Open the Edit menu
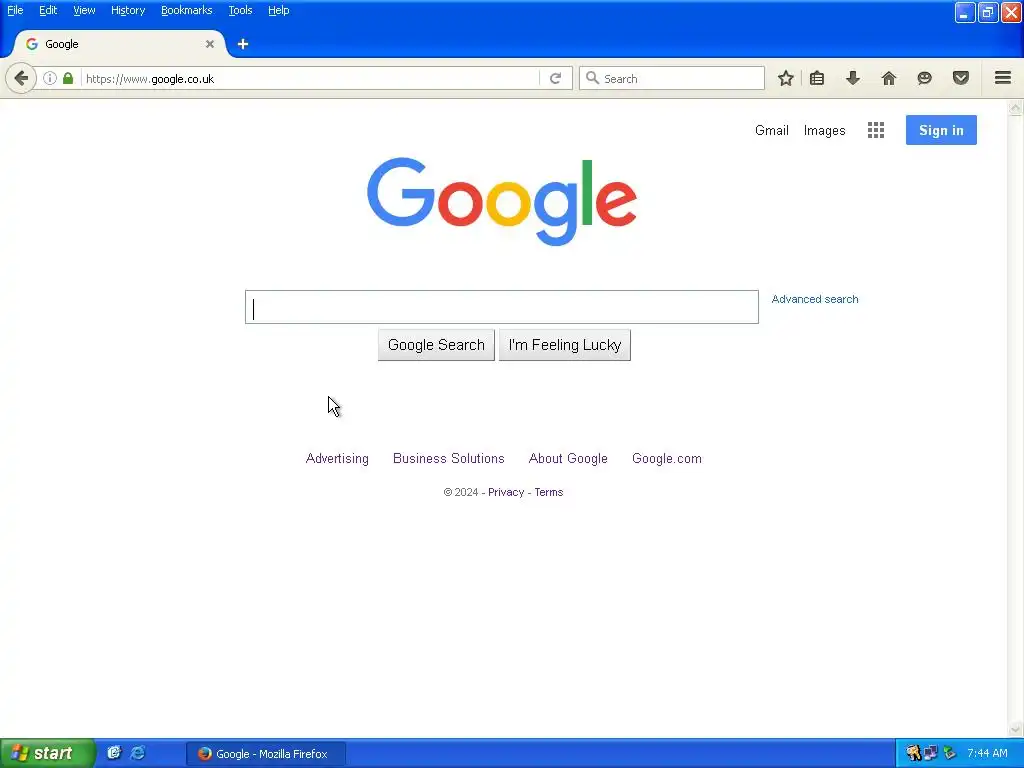The height and width of the screenshot is (768, 1024). (48, 10)
